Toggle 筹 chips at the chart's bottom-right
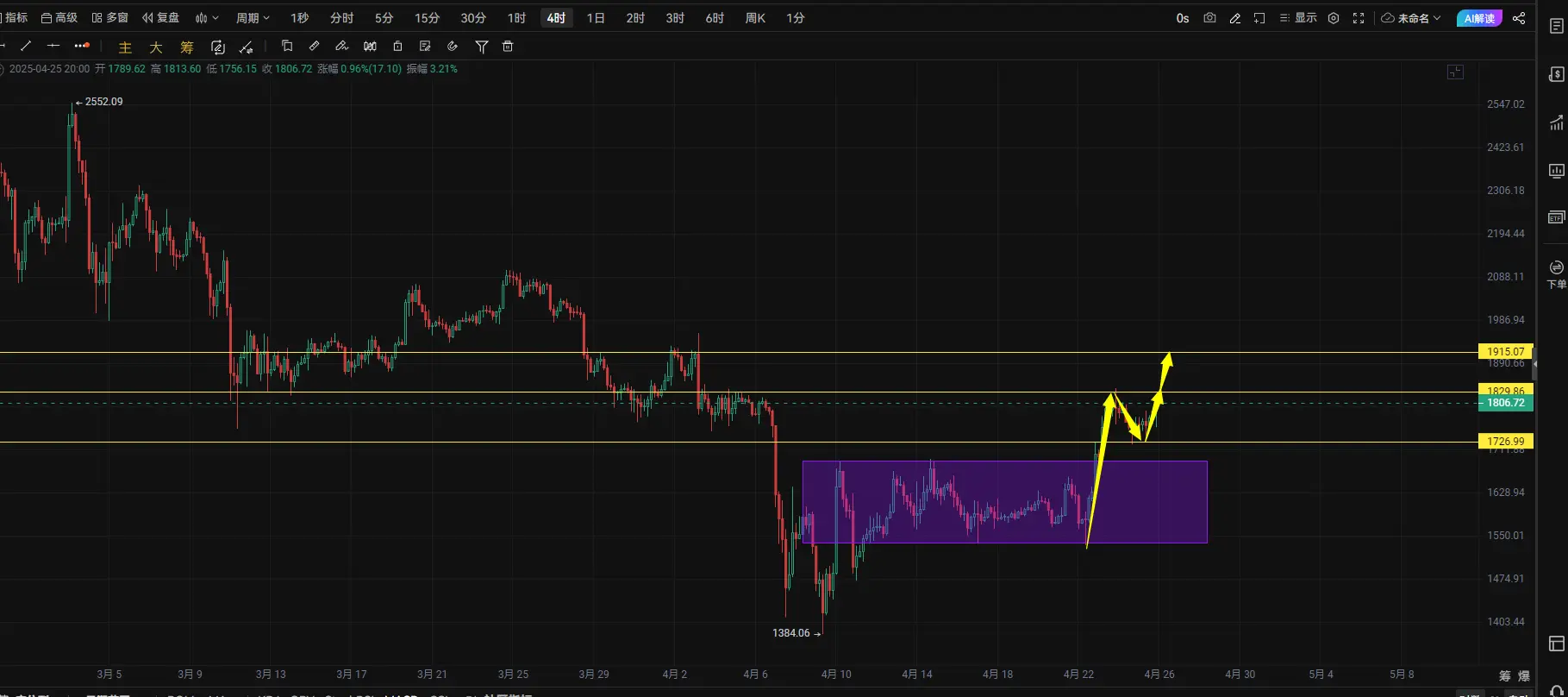The width and height of the screenshot is (1568, 697). pos(1504,675)
